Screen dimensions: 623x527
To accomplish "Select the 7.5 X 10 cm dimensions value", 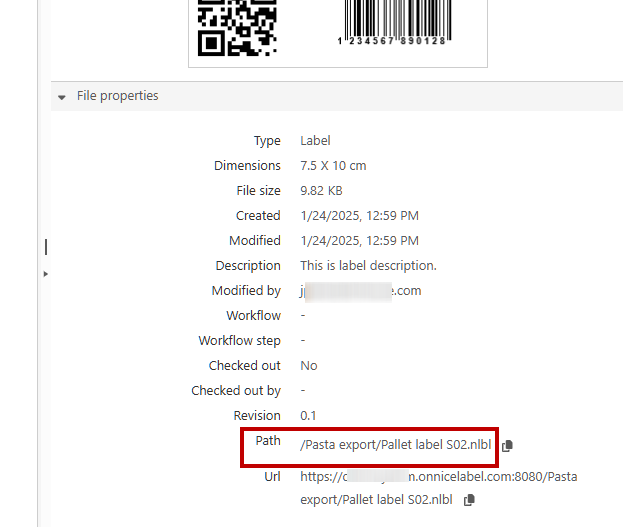I will pos(333,166).
